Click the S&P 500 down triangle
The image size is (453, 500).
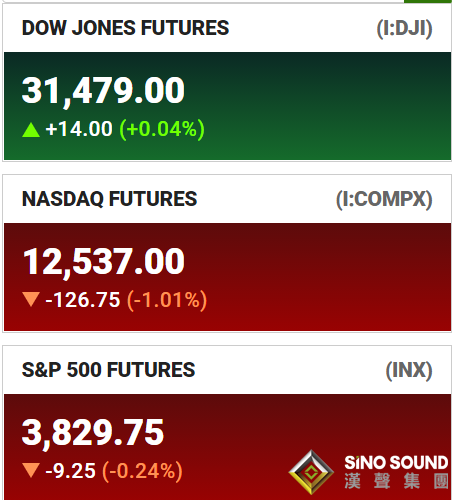point(31,470)
